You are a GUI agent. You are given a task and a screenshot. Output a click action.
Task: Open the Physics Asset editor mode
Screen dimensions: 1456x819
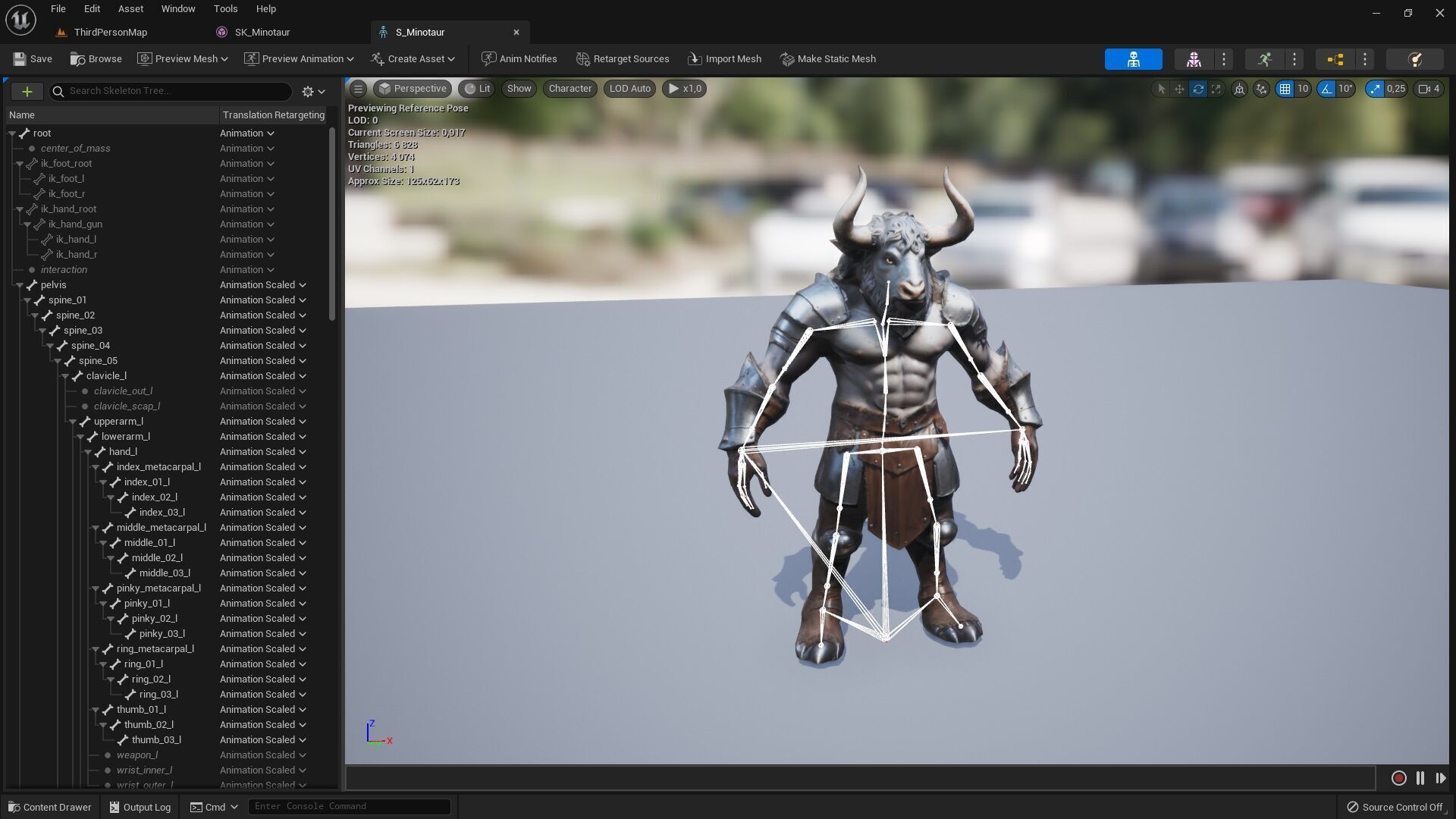tap(1415, 59)
